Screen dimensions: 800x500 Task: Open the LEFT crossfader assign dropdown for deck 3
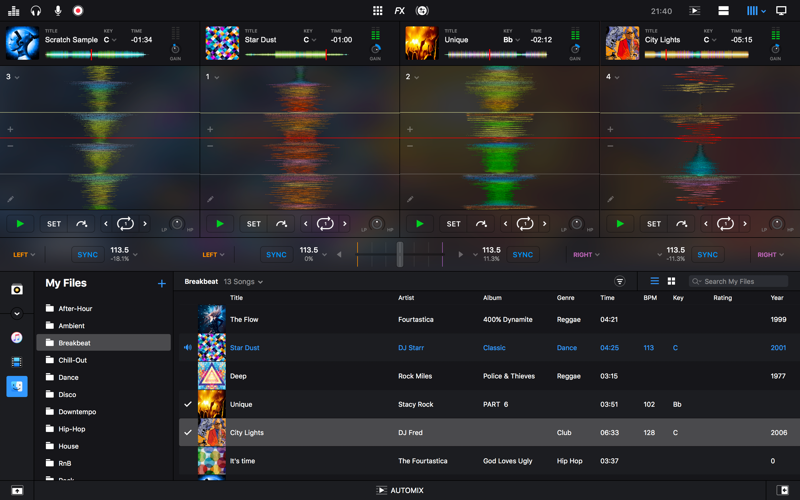(24, 255)
